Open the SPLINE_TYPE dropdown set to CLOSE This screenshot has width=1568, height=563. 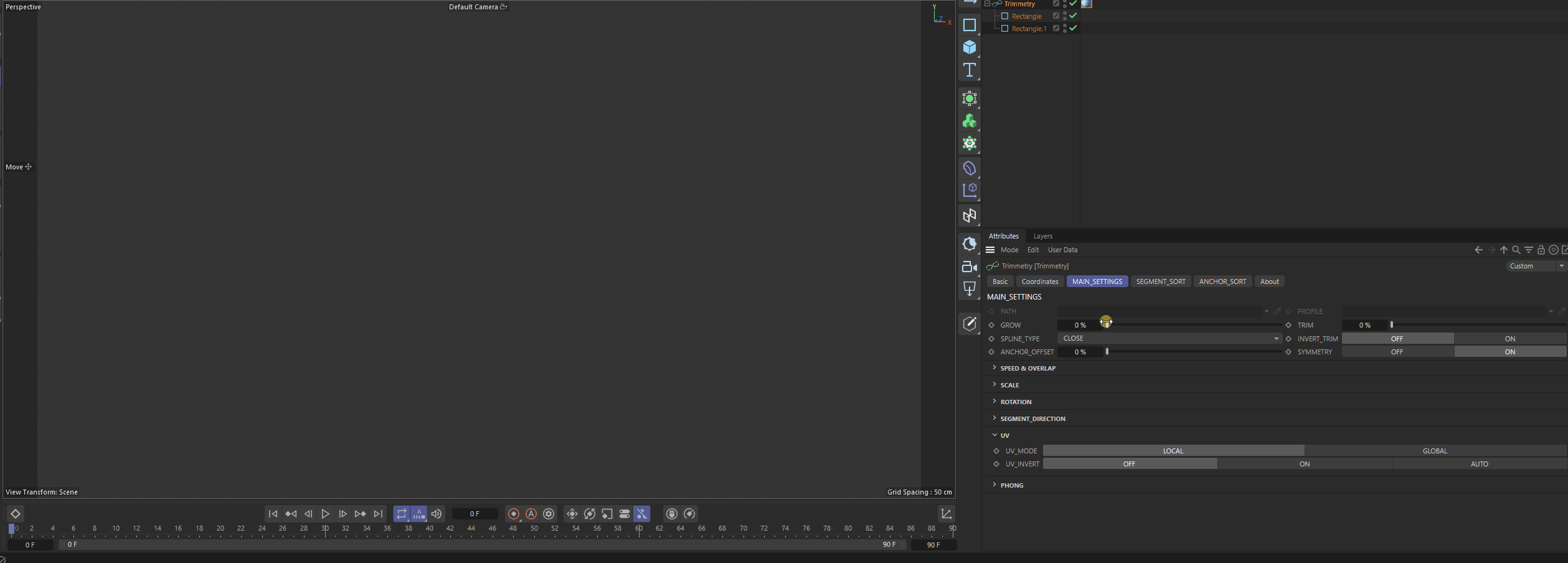point(1169,338)
